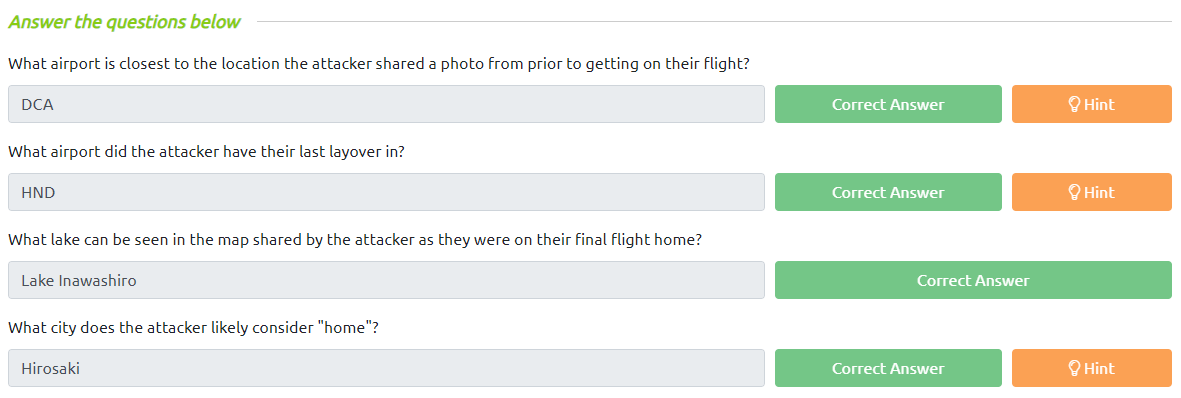Reveal the Hint for the home city question

click(1091, 369)
